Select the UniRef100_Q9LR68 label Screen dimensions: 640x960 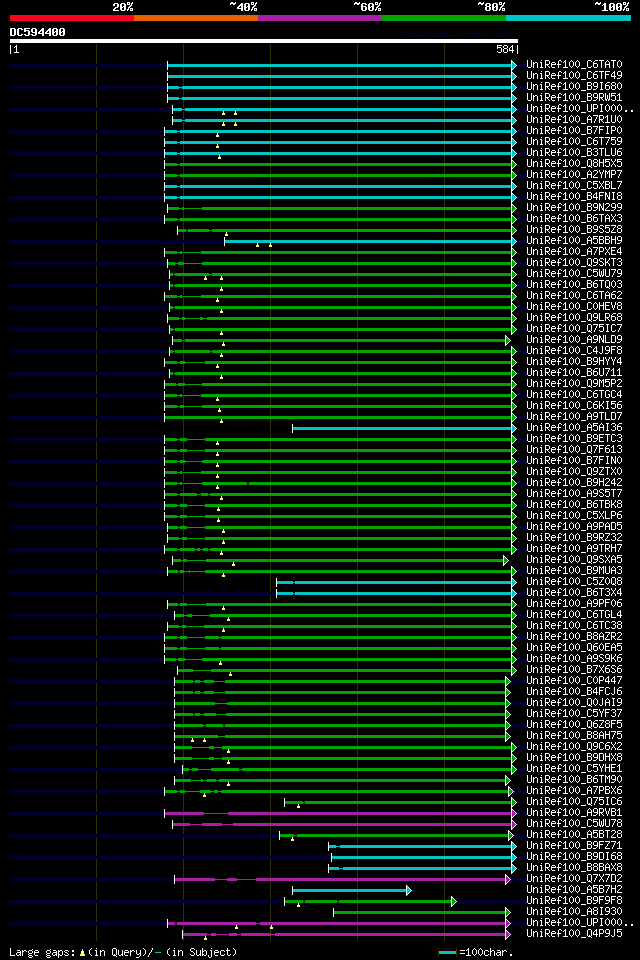(x=574, y=318)
